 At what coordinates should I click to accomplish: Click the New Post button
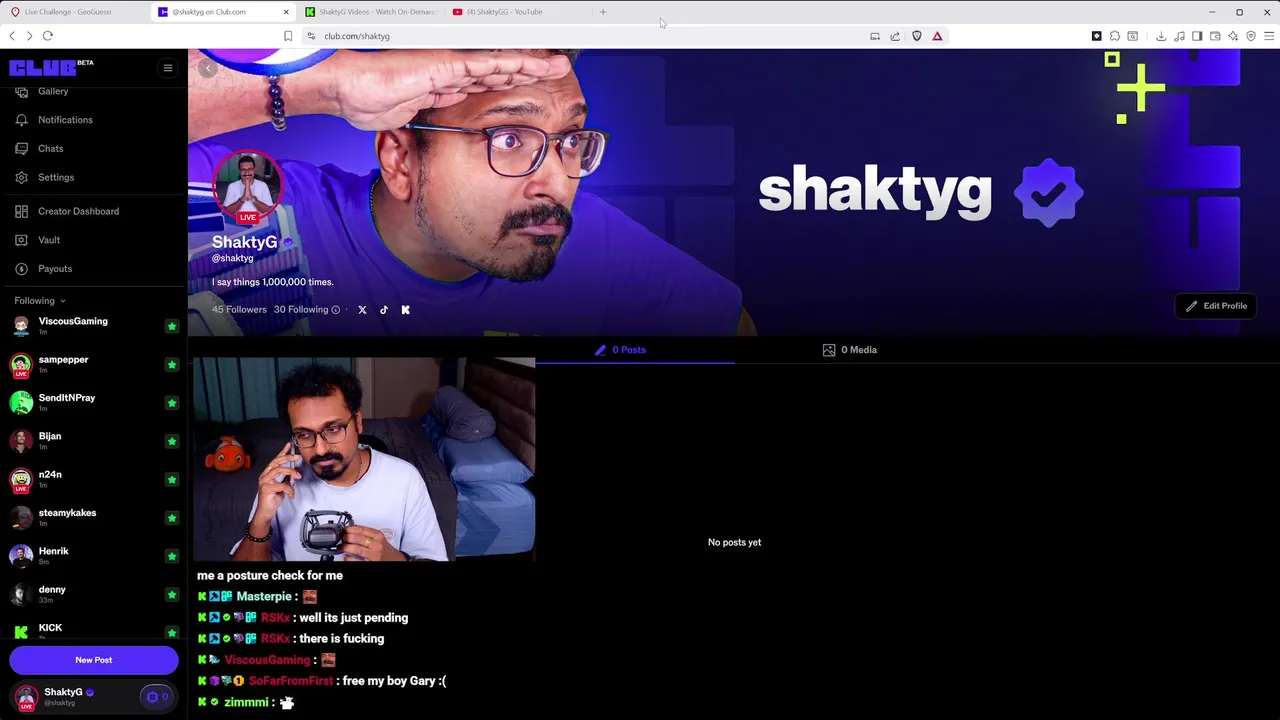click(x=94, y=660)
